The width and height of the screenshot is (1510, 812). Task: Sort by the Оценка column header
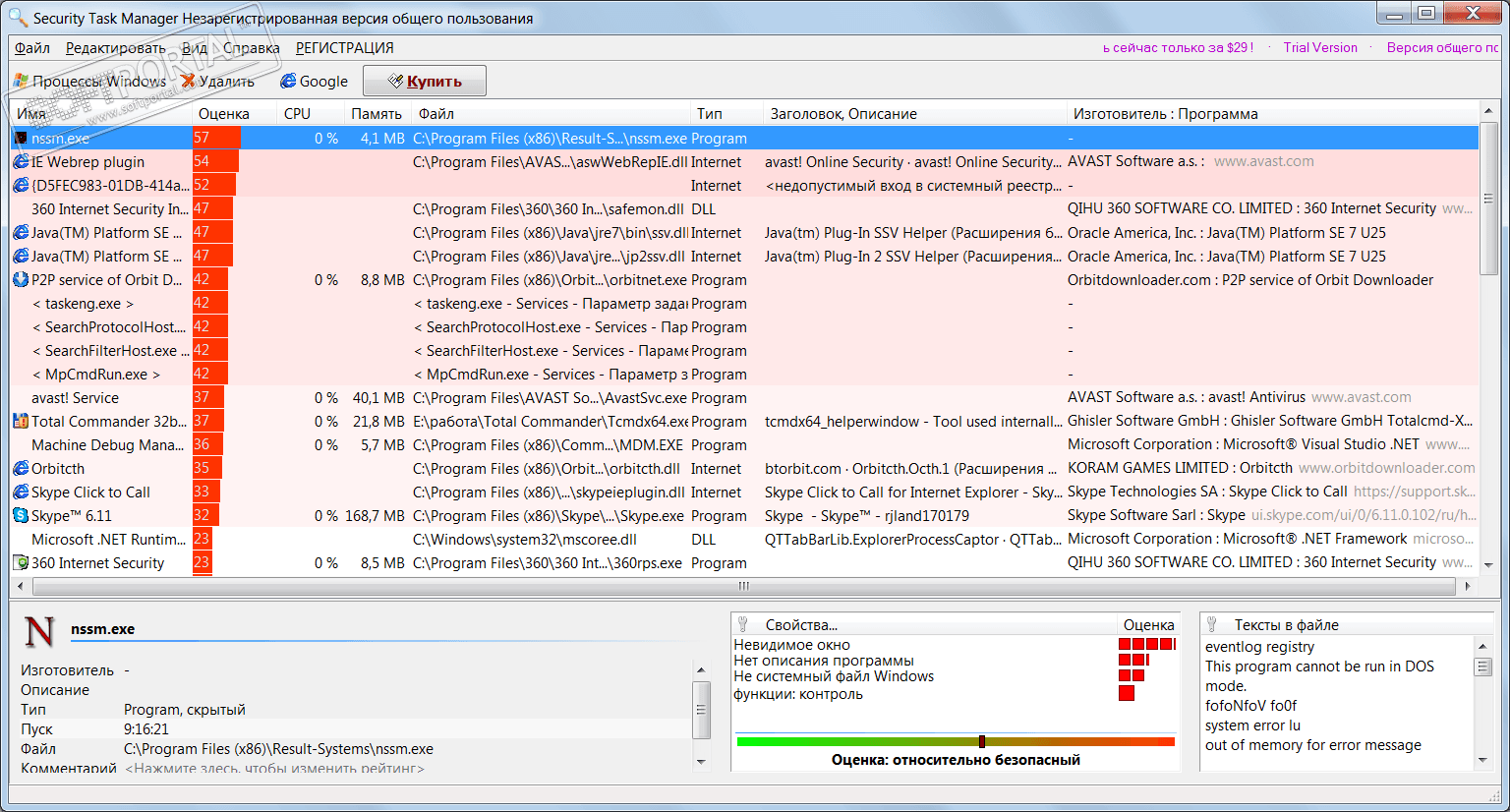click(x=234, y=114)
